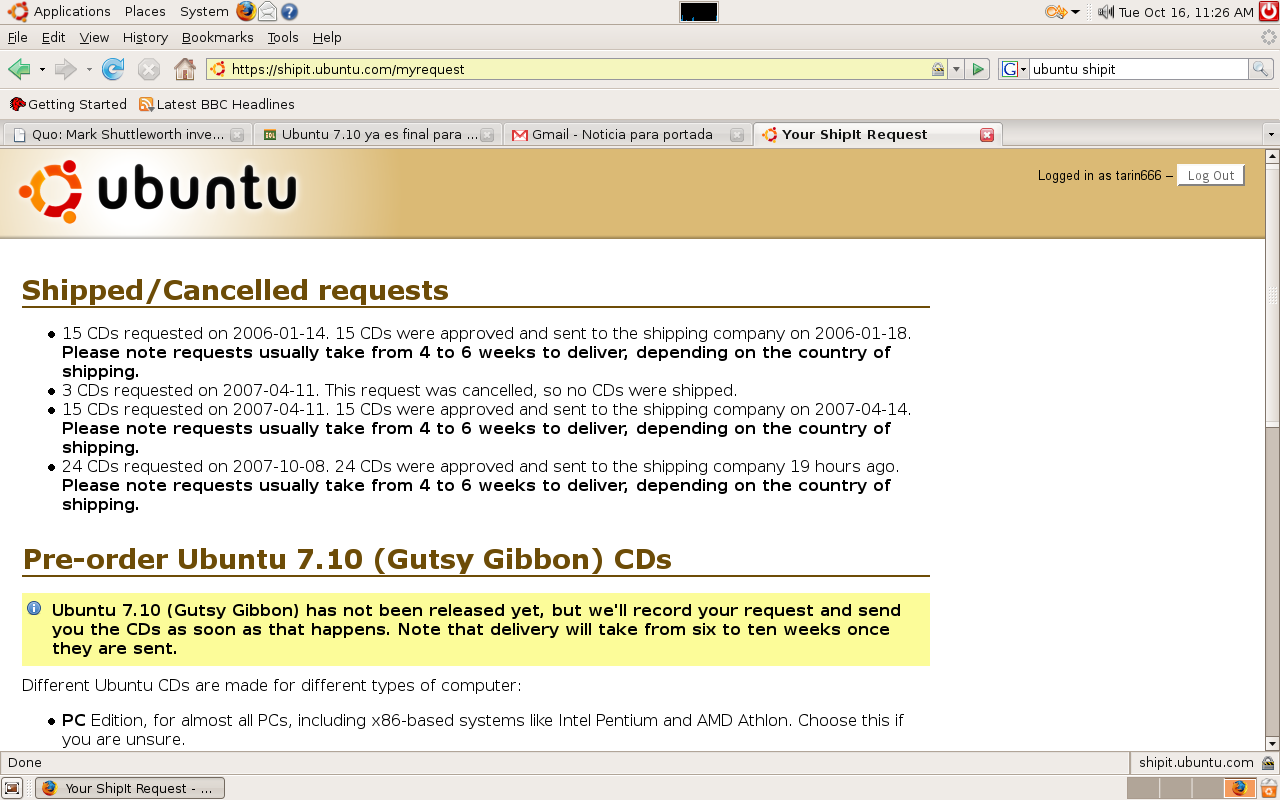Expand the keyring applet dropdown arrow

coord(1075,12)
